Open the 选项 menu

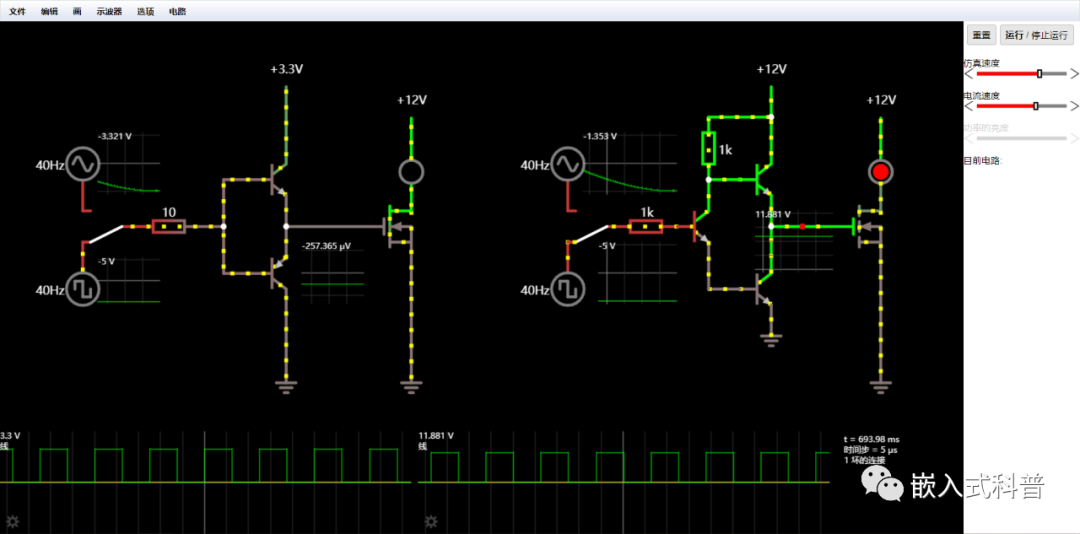145,12
